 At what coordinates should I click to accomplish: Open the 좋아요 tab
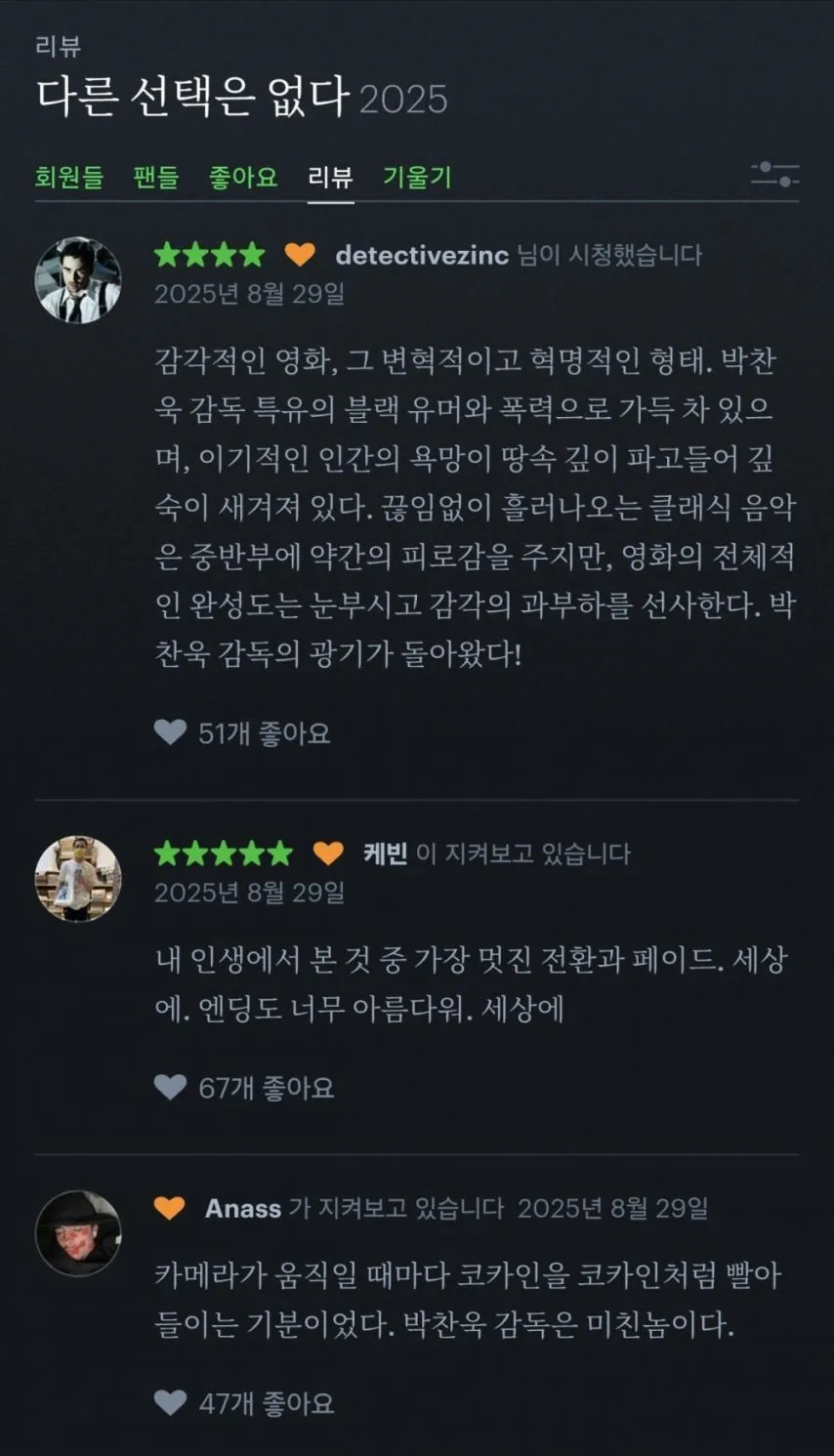(243, 177)
